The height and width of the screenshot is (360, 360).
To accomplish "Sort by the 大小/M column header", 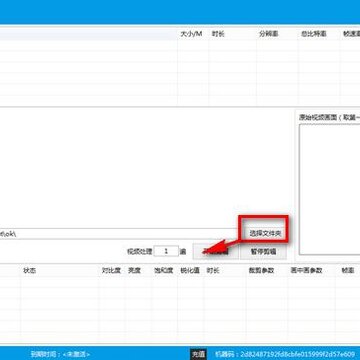I will 193,34.
